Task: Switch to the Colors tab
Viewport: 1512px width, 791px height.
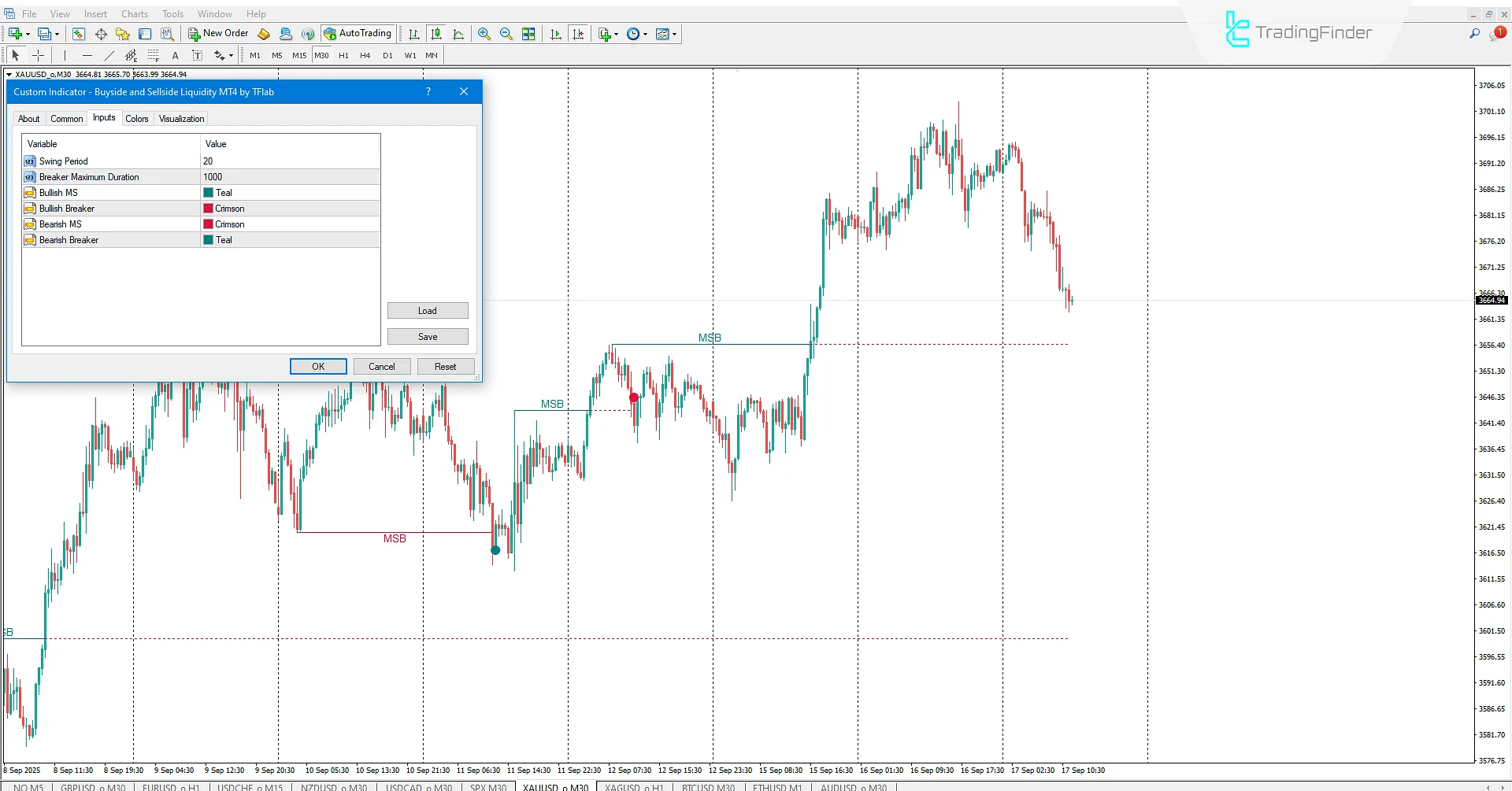Action: 137,118
